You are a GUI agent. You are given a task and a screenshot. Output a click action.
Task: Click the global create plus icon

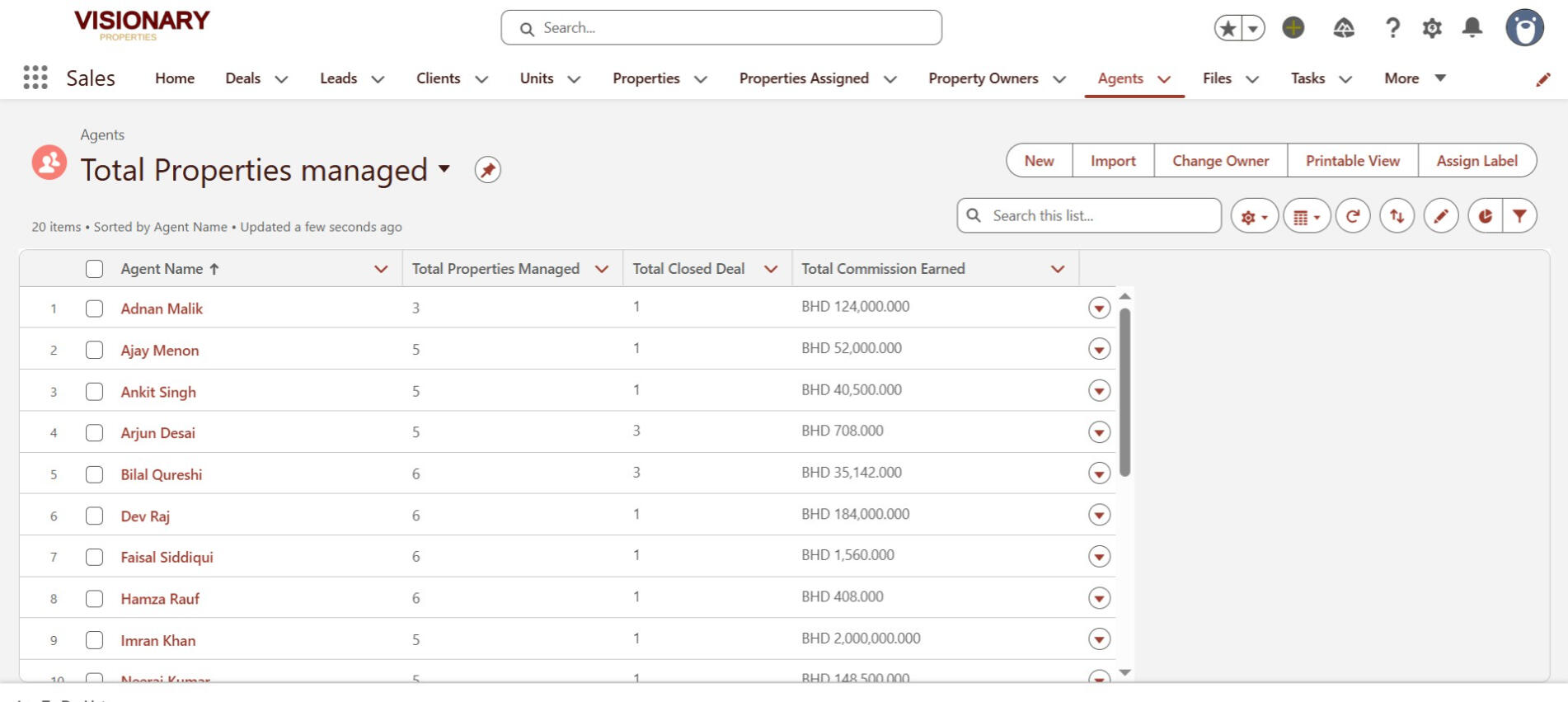point(1293,28)
